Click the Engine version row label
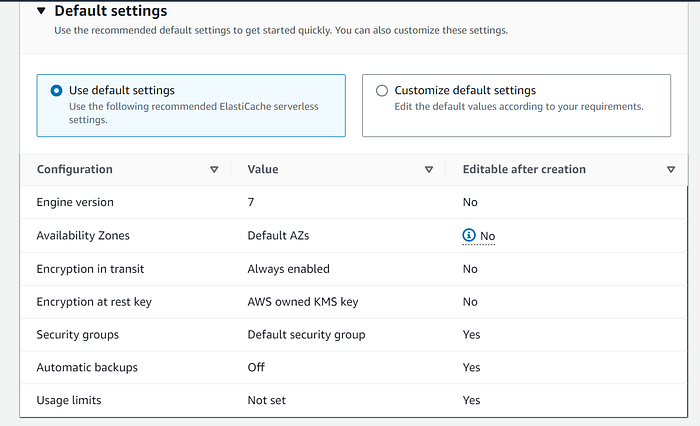Viewport: 700px width, 426px height. [75, 202]
